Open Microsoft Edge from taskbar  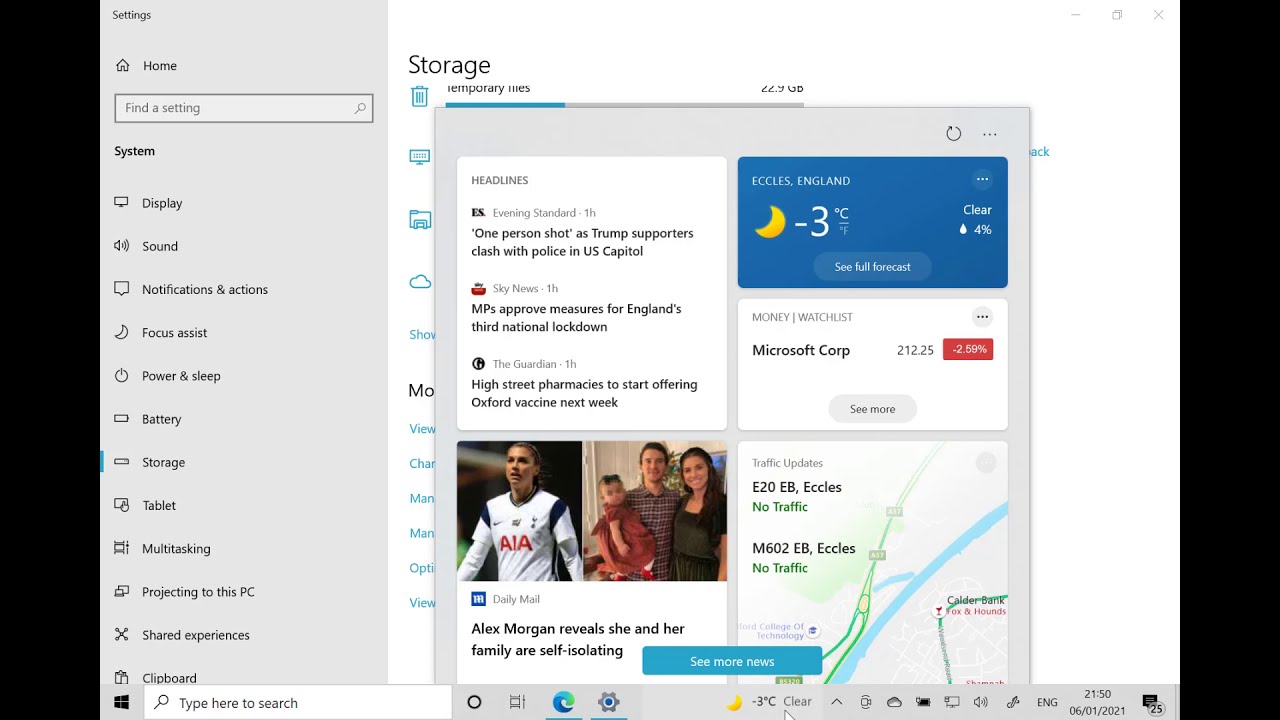563,702
